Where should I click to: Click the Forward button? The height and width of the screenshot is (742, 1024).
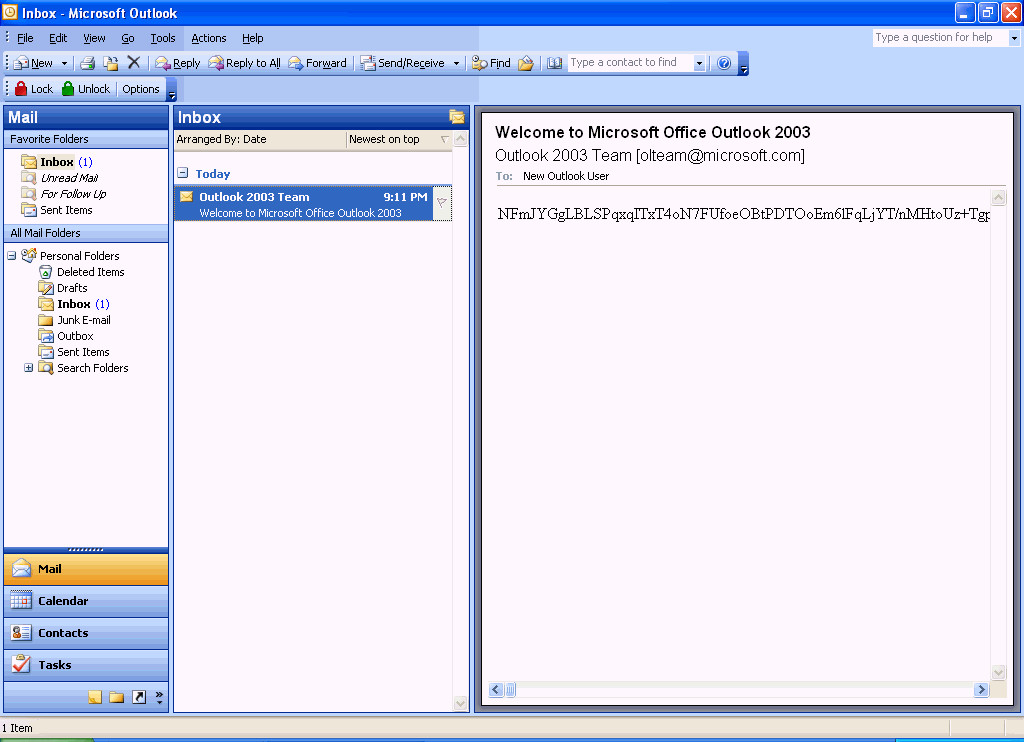coord(317,63)
